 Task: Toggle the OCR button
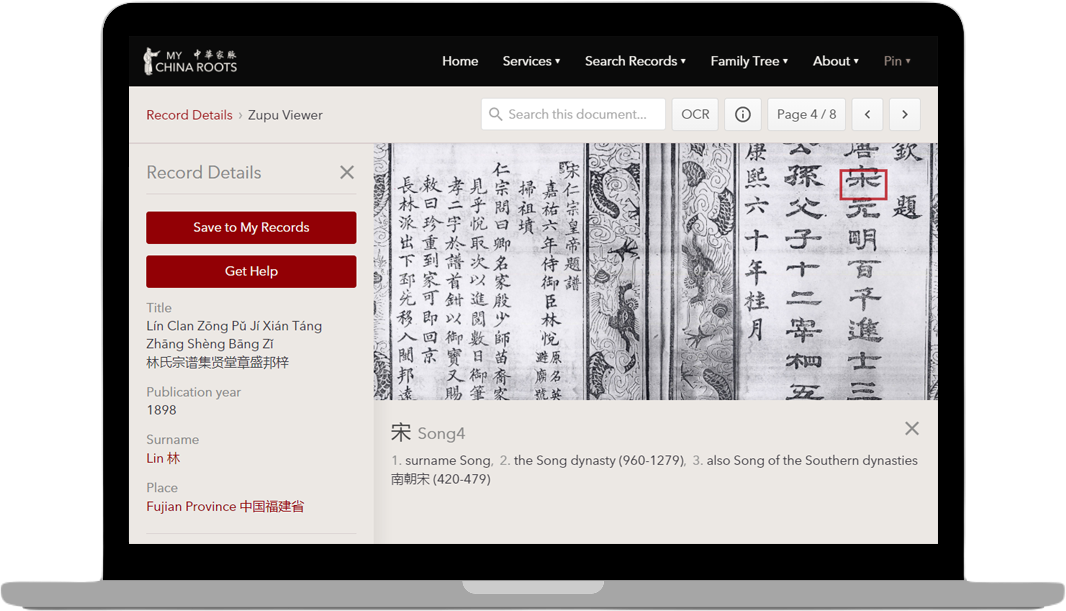click(695, 115)
